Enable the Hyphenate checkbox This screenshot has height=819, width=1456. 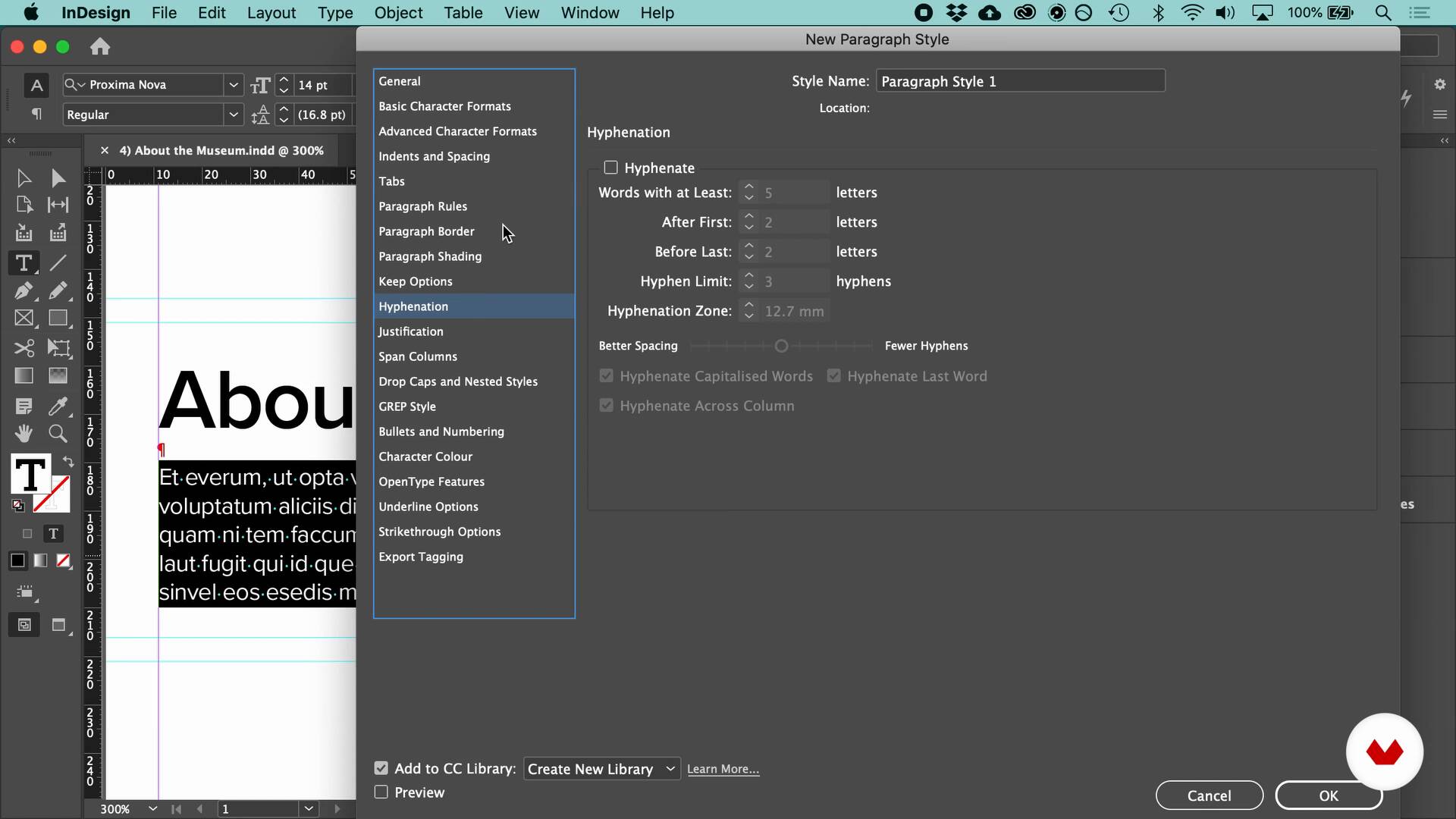(610, 168)
